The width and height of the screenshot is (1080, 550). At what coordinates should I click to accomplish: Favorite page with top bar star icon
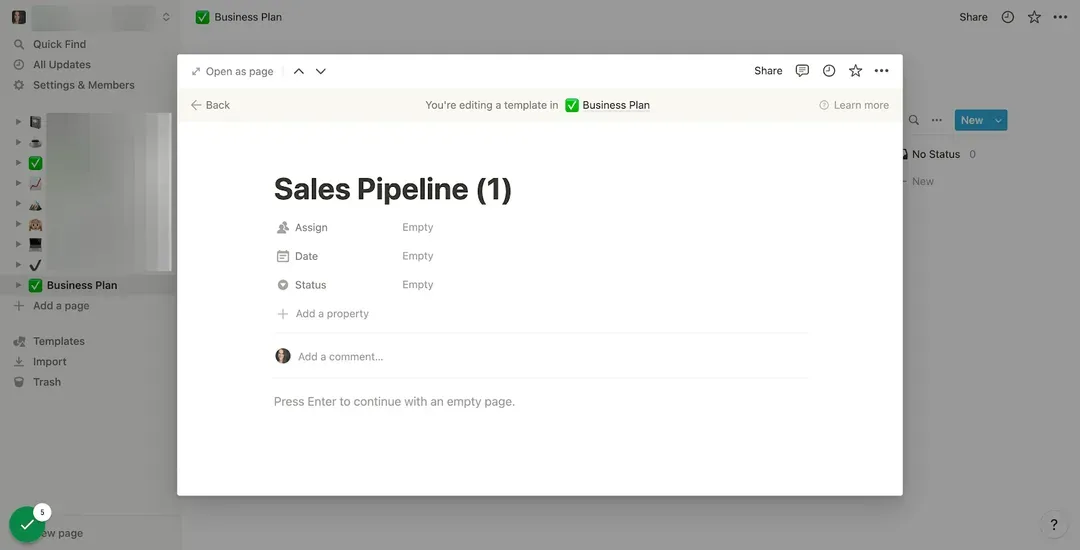pyautogui.click(x=1034, y=17)
